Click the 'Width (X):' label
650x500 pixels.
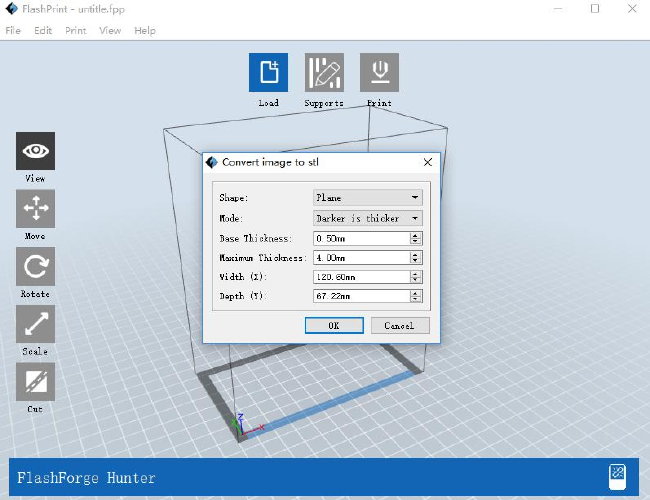(243, 277)
